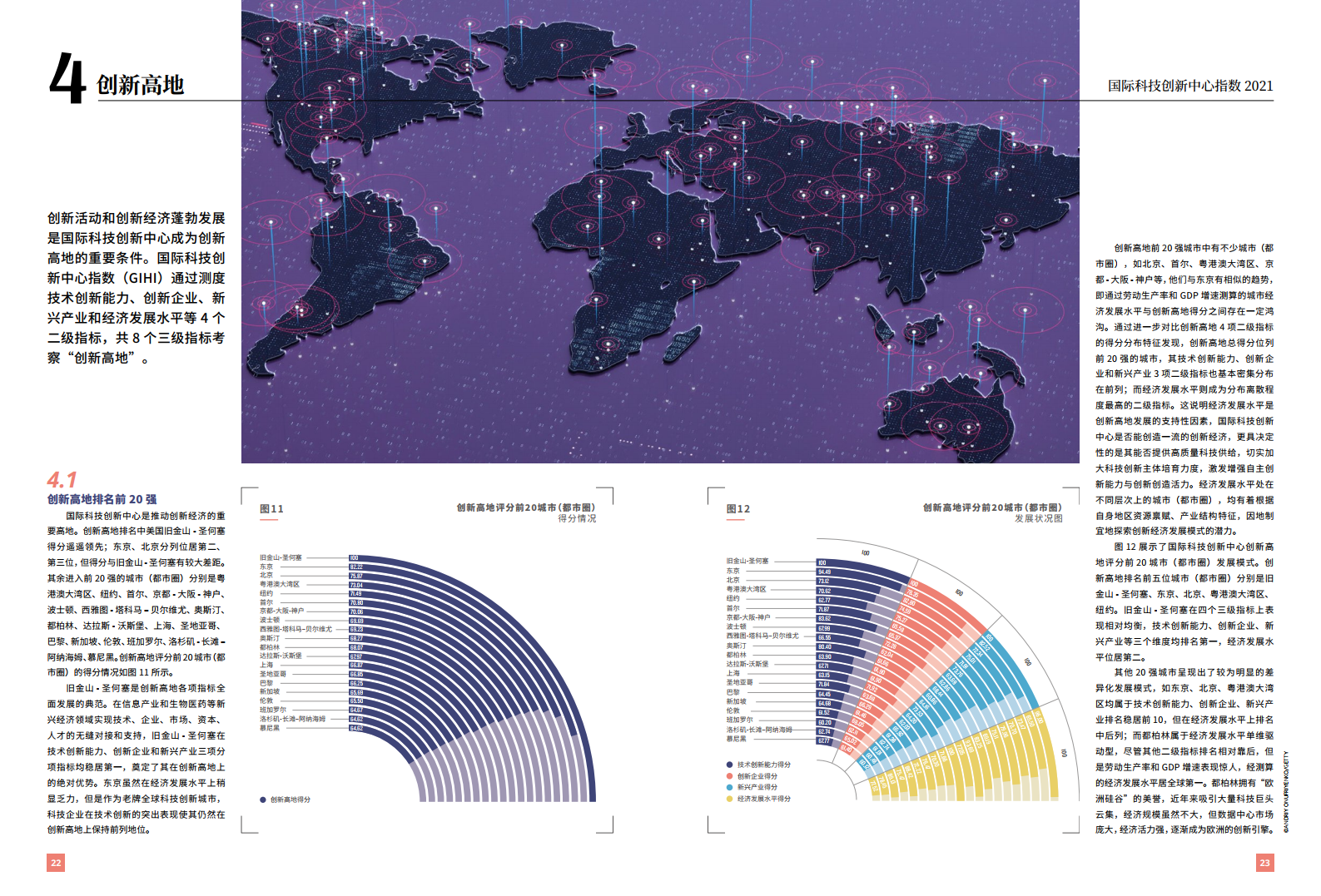Select the red 创新企业得分 legend dot
This screenshot has width=1321, height=896.
click(729, 776)
